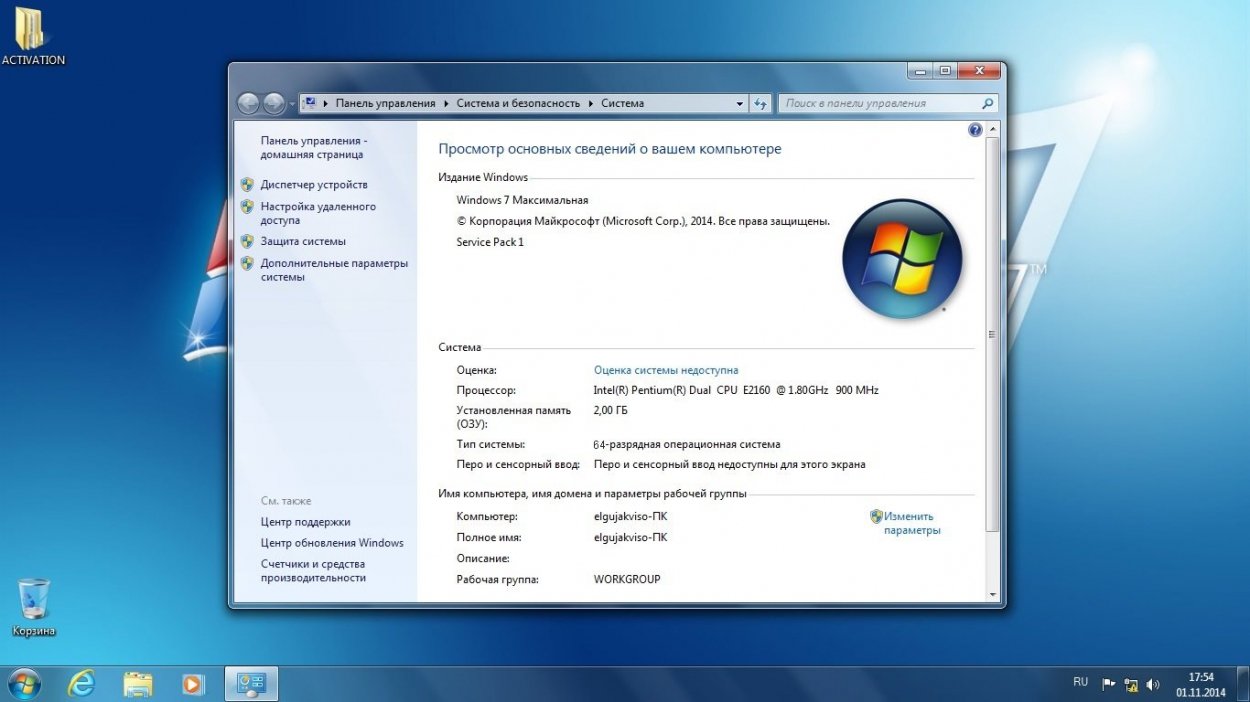Screen dimensions: 1250x702
Task: Click the RU language indicator
Action: (1080, 682)
